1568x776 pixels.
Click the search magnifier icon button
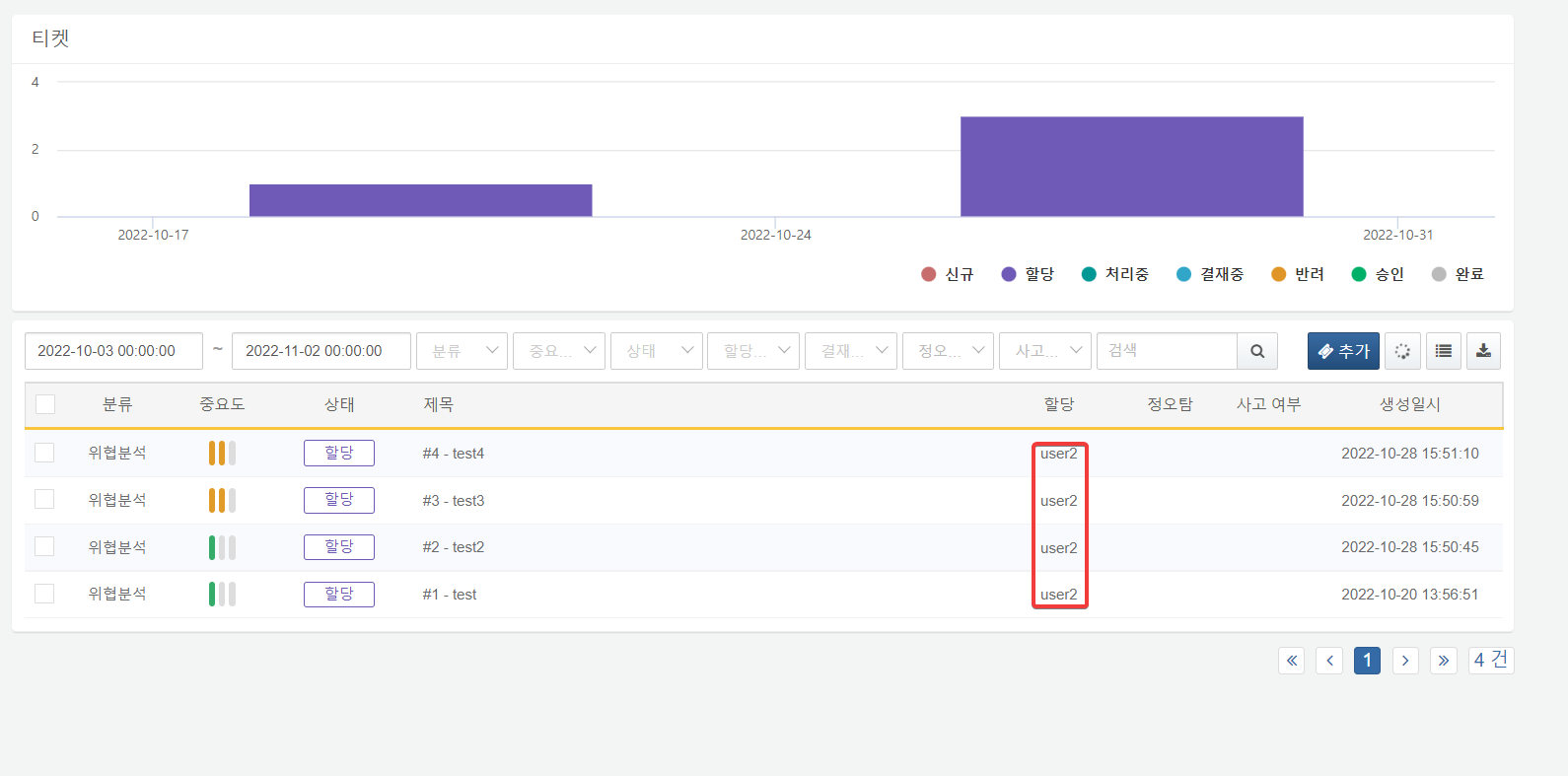click(1257, 351)
